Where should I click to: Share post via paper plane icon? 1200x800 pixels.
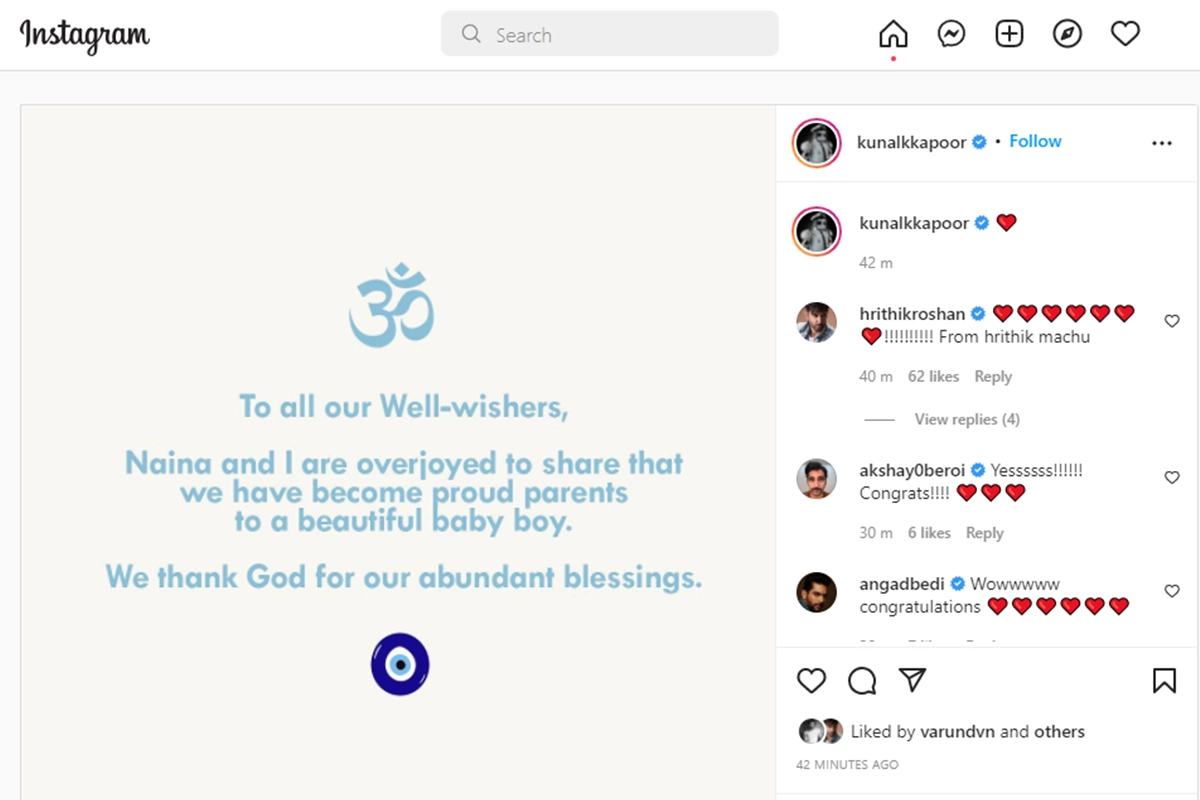[x=912, y=681]
